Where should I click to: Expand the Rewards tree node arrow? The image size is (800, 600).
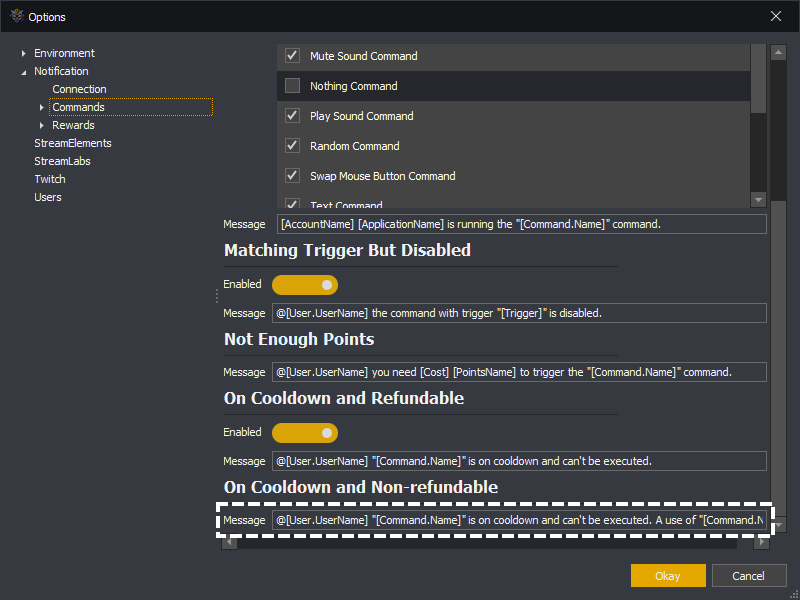click(x=42, y=125)
